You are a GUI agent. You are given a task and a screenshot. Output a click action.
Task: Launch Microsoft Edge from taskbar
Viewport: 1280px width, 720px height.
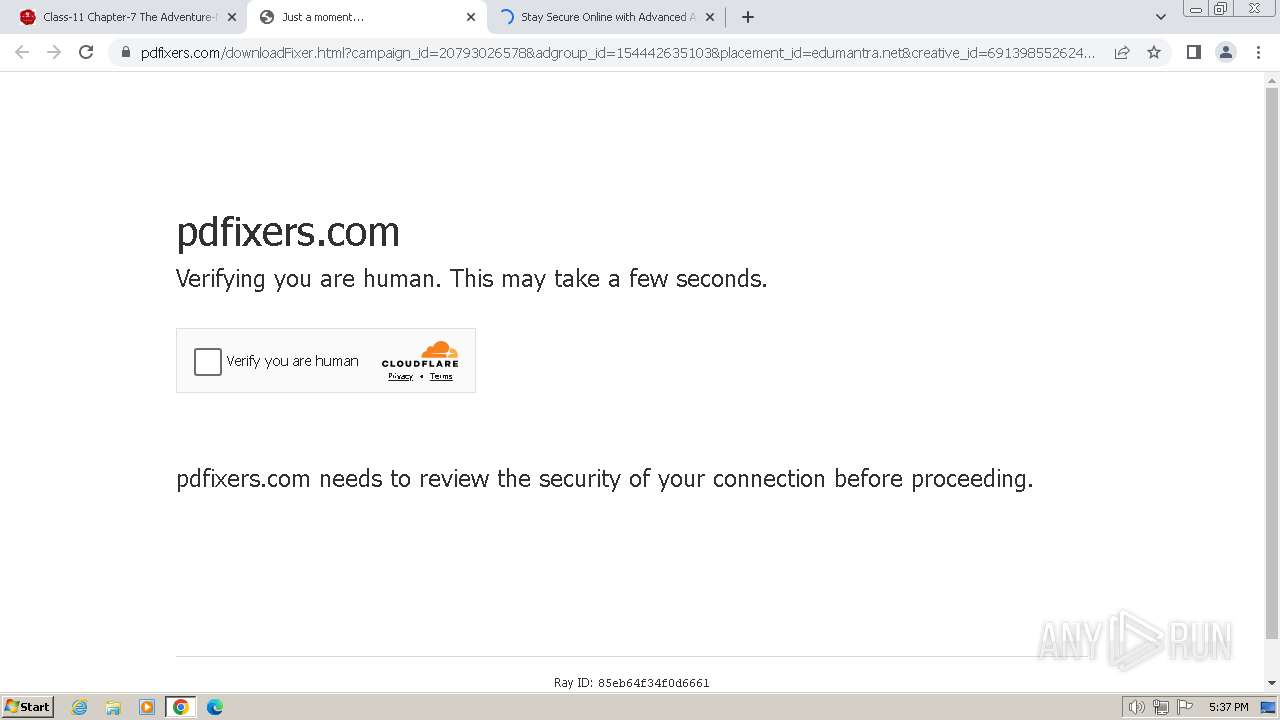214,707
